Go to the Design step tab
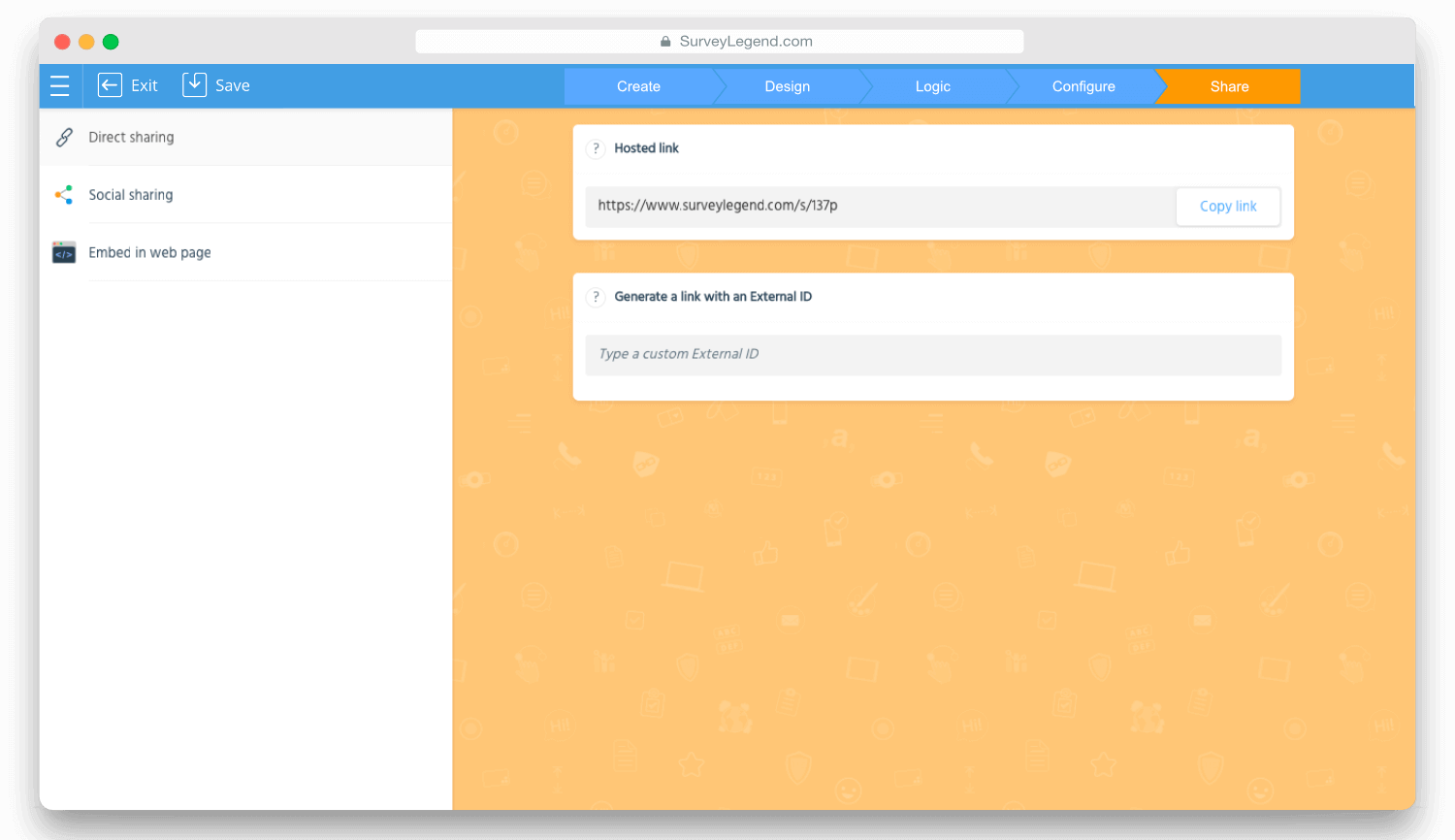The height and width of the screenshot is (840, 1455). pyautogui.click(x=787, y=86)
